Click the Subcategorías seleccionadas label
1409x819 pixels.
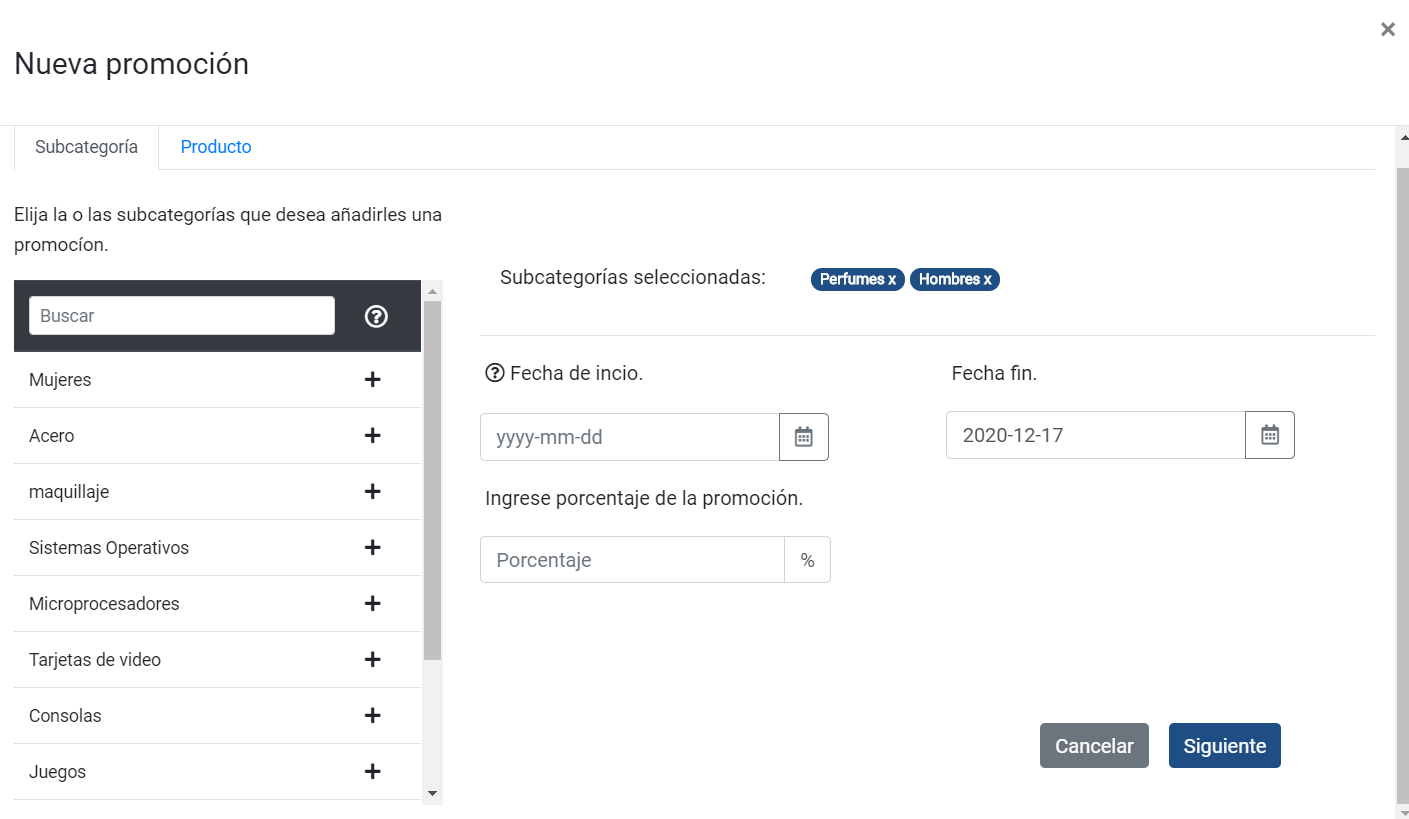[633, 277]
